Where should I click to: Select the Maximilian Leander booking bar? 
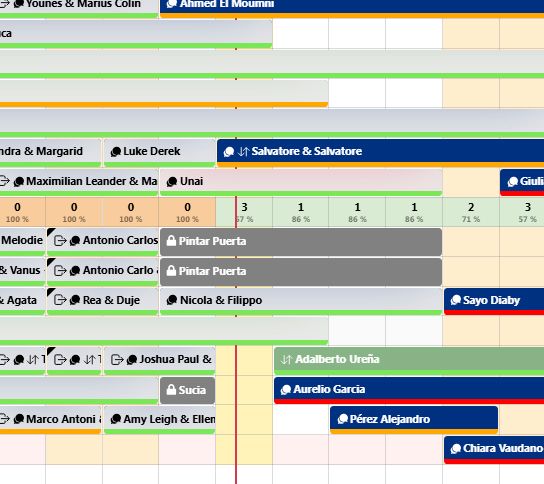tap(79, 182)
